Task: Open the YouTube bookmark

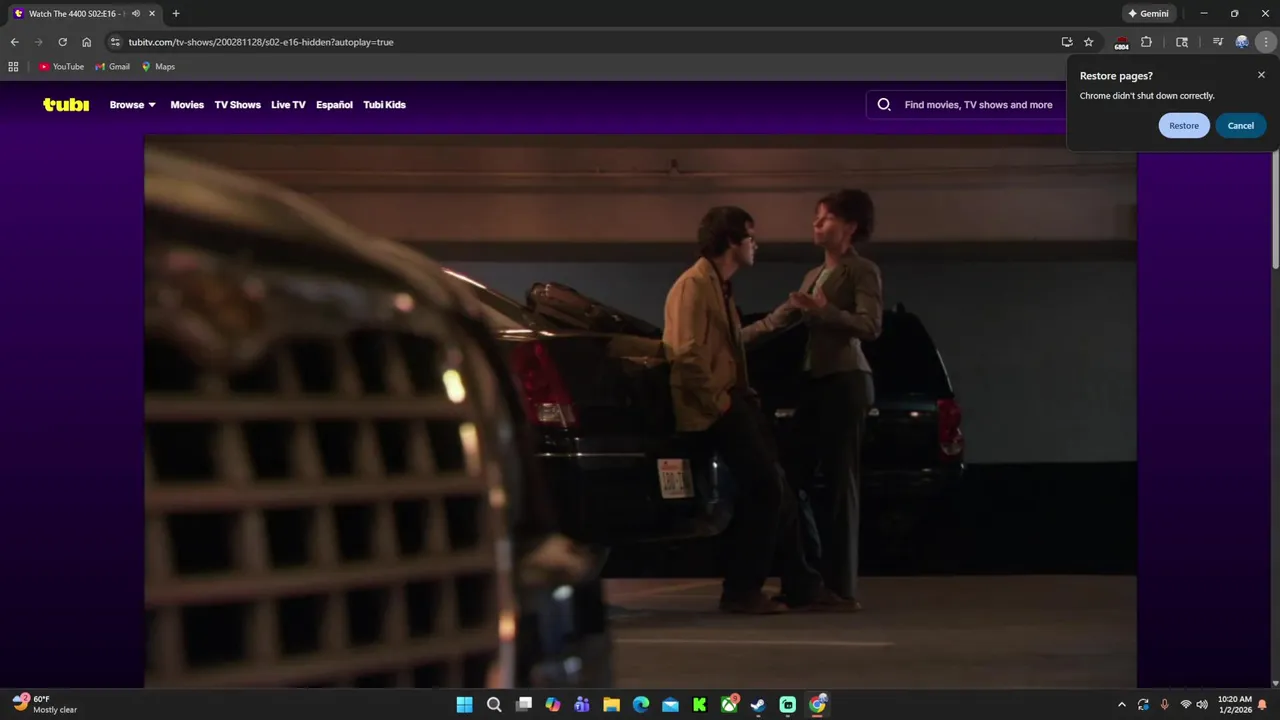Action: pos(61,67)
